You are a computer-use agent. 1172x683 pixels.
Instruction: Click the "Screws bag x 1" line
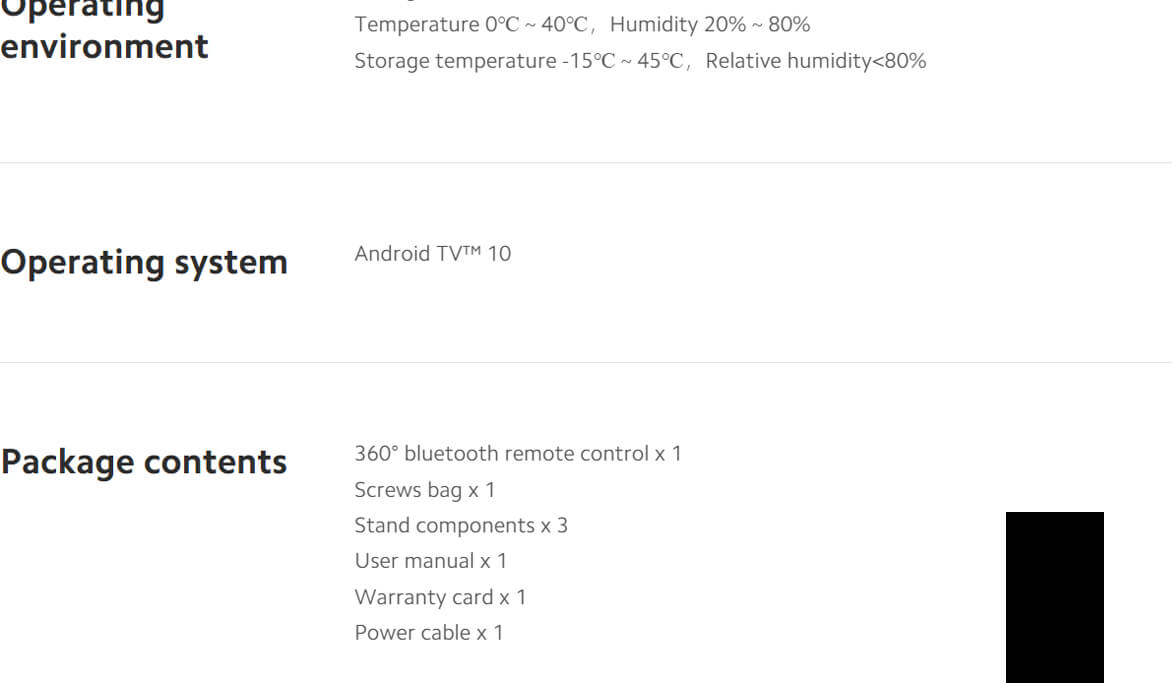coord(425,490)
